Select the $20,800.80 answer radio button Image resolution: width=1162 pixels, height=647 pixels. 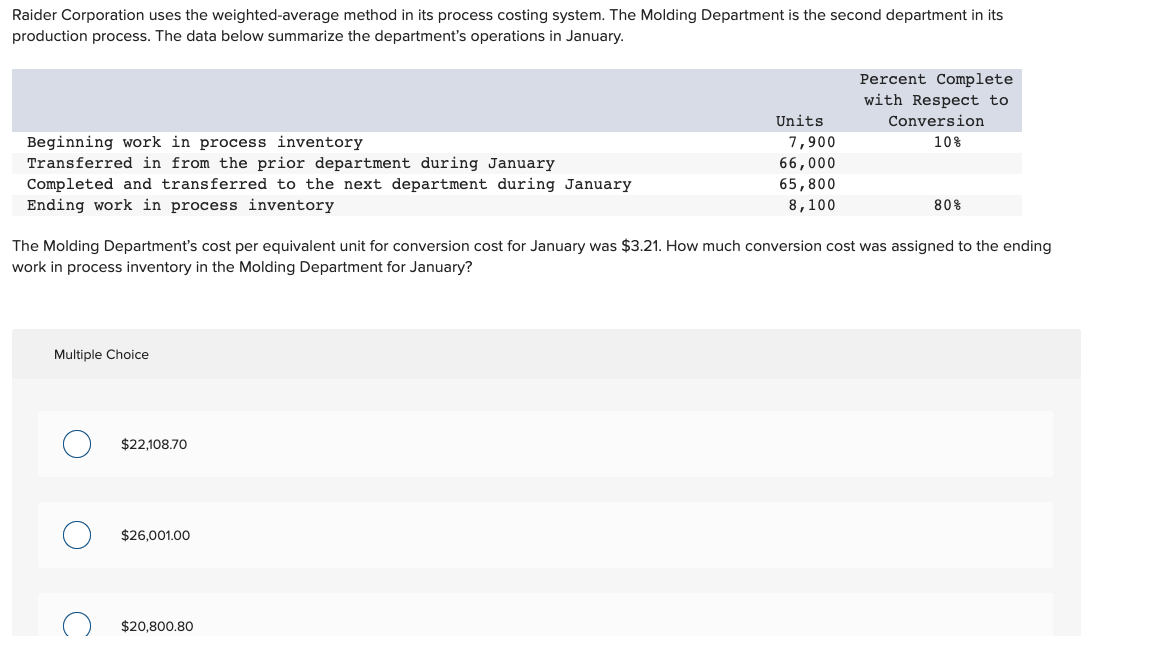tap(76, 625)
